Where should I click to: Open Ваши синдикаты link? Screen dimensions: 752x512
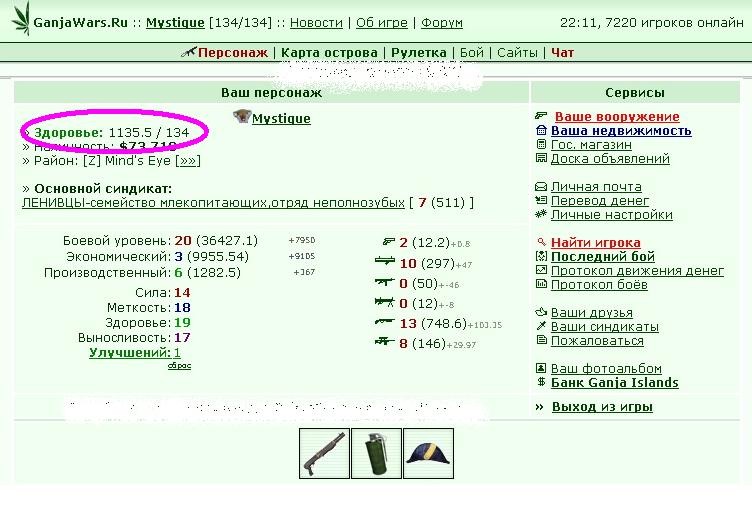click(x=604, y=326)
